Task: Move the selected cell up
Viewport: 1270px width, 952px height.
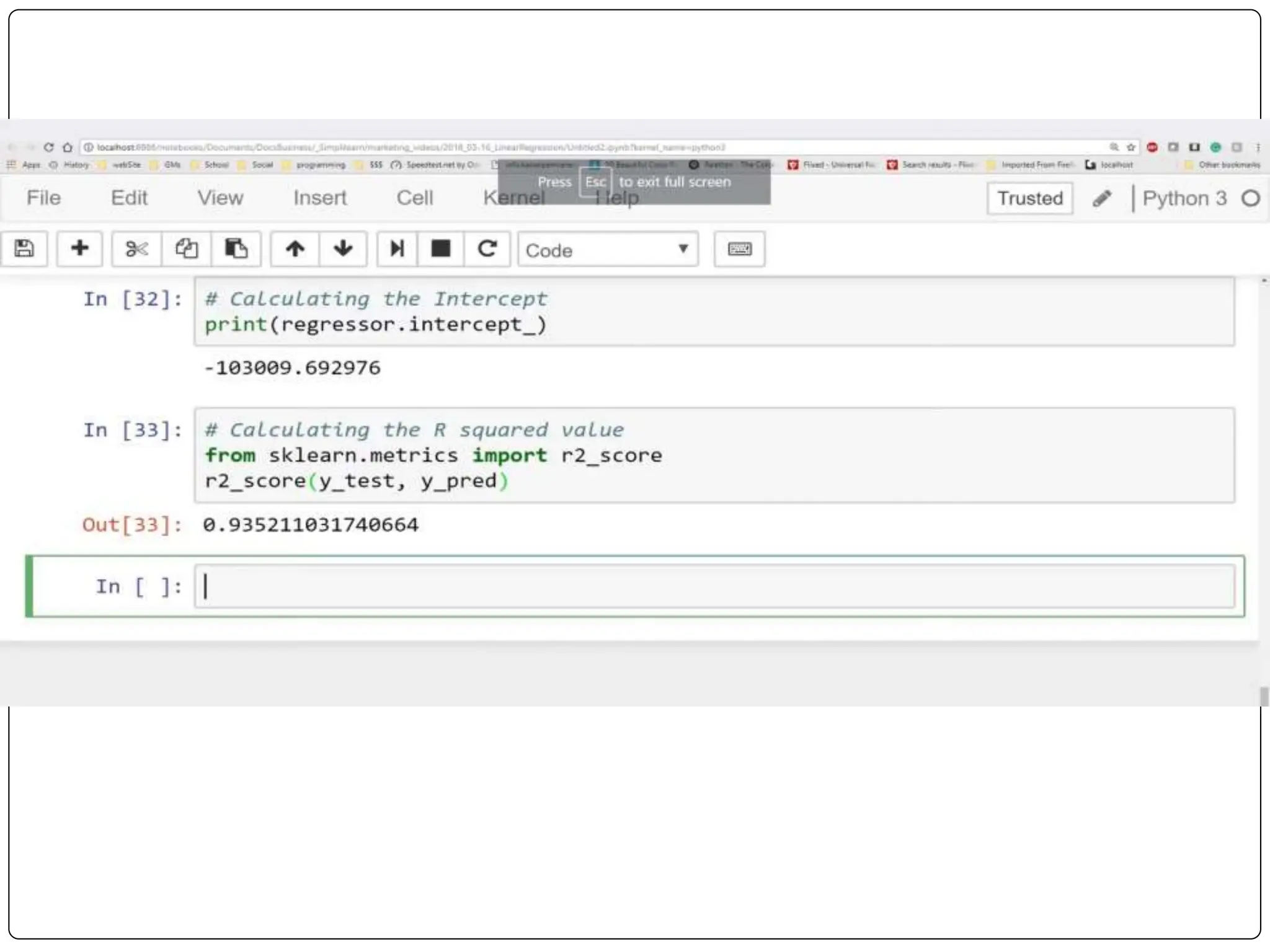Action: point(295,249)
